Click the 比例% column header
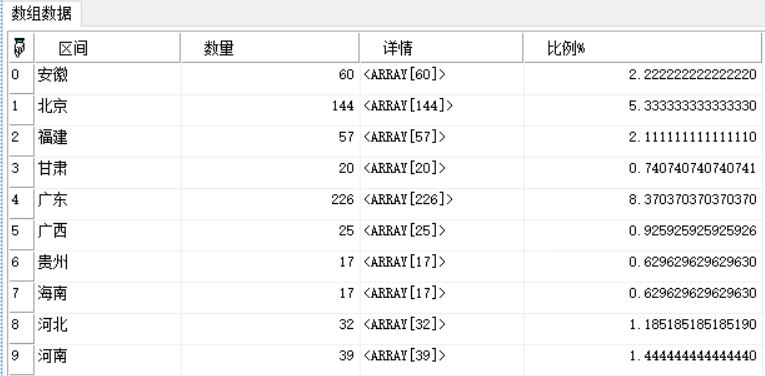 point(644,48)
